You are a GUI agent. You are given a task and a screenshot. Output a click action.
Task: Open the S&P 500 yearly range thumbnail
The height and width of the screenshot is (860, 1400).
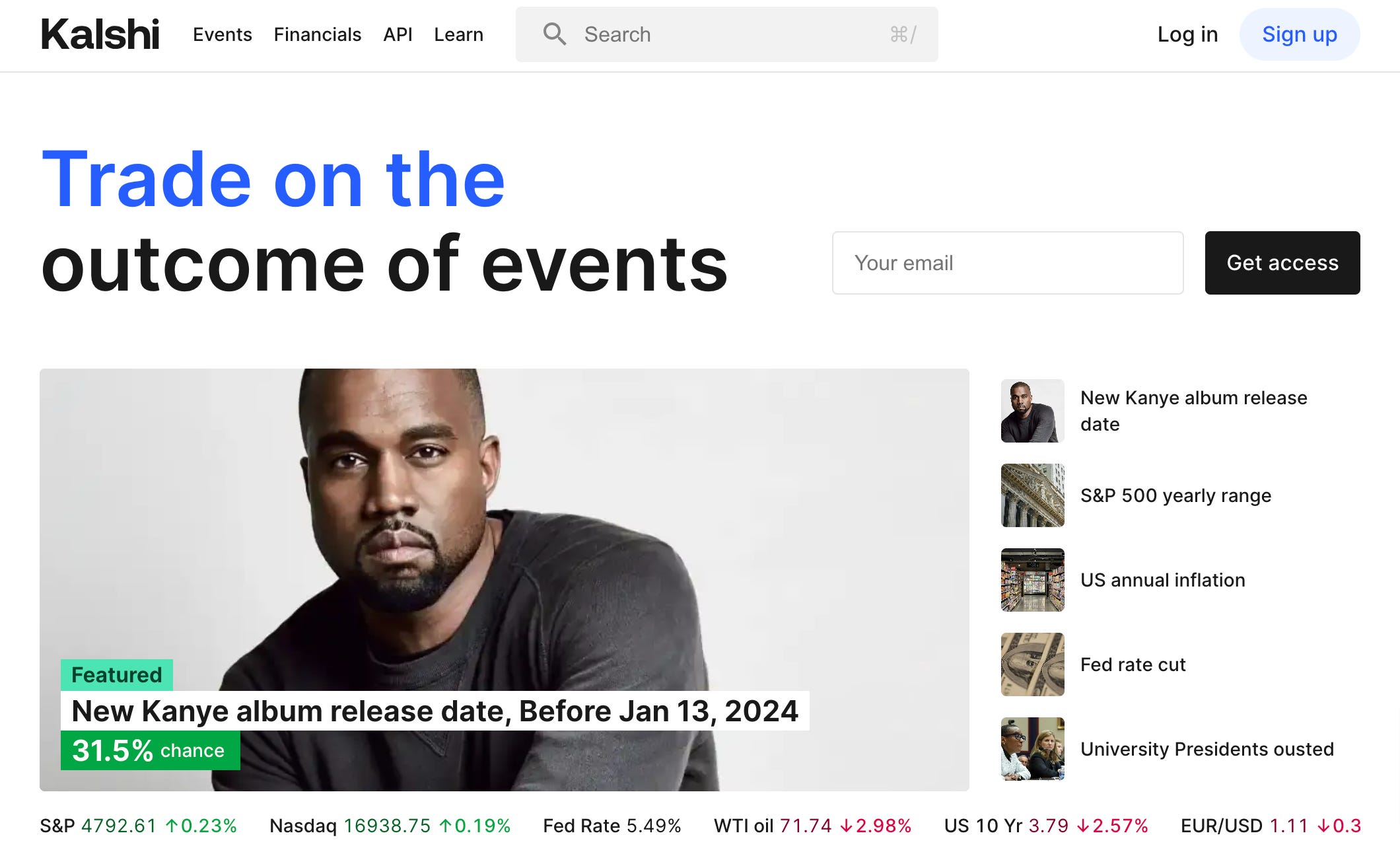[x=1033, y=495]
